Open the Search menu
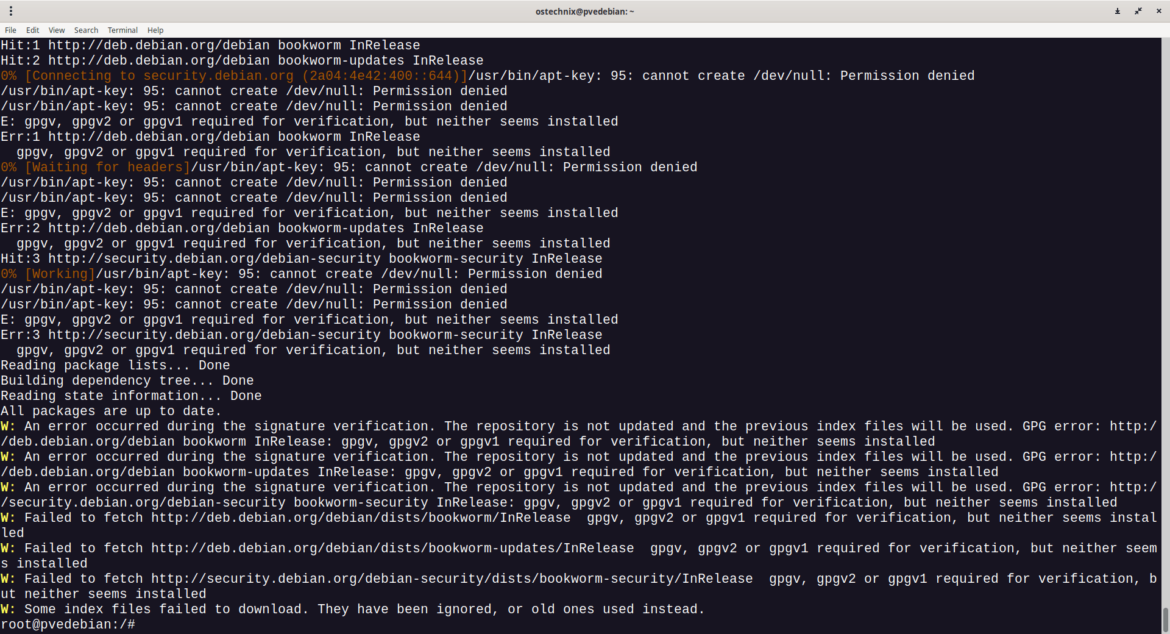The width and height of the screenshot is (1170, 634). [85, 29]
